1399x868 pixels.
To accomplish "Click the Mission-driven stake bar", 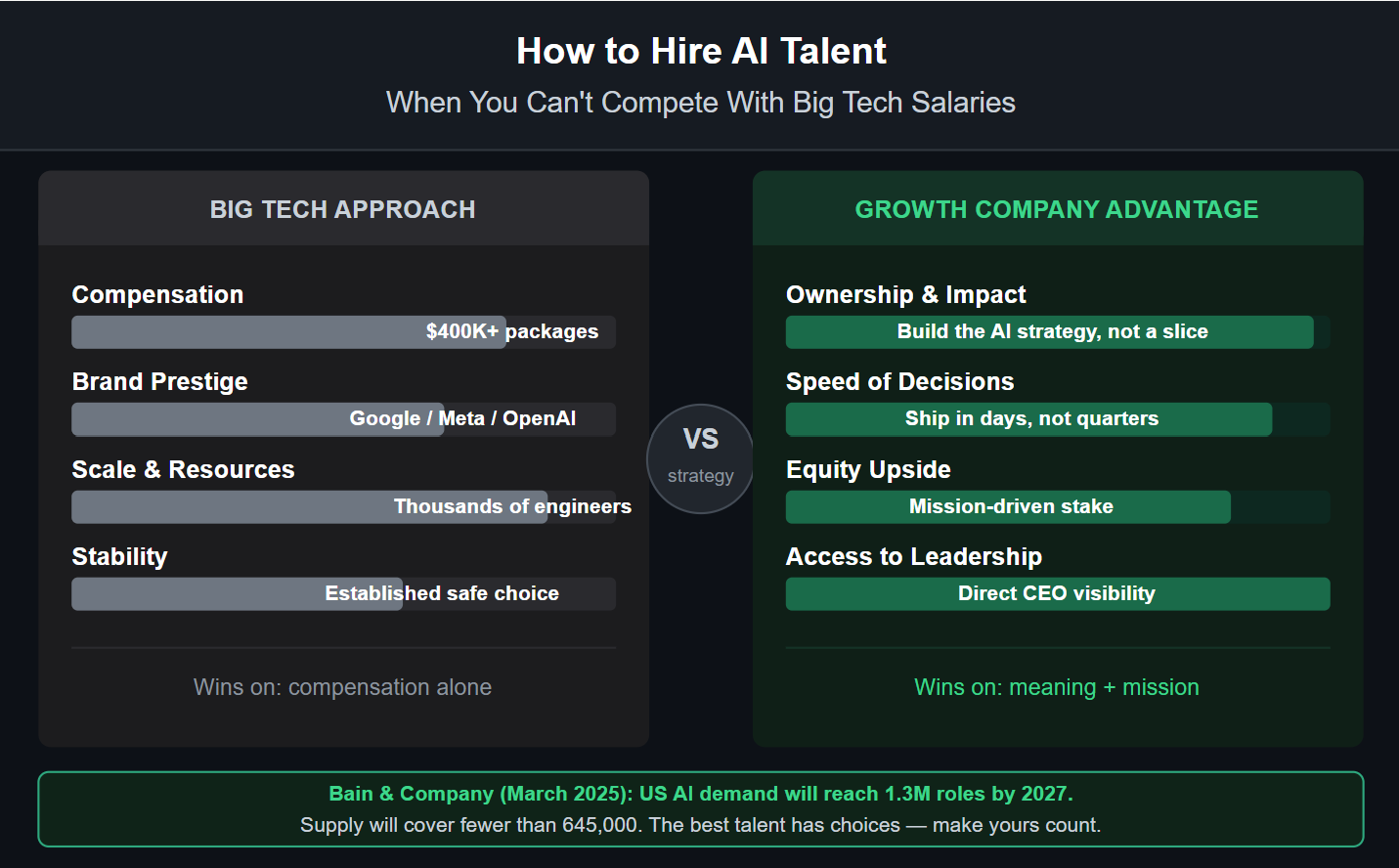I will (x=1057, y=507).
